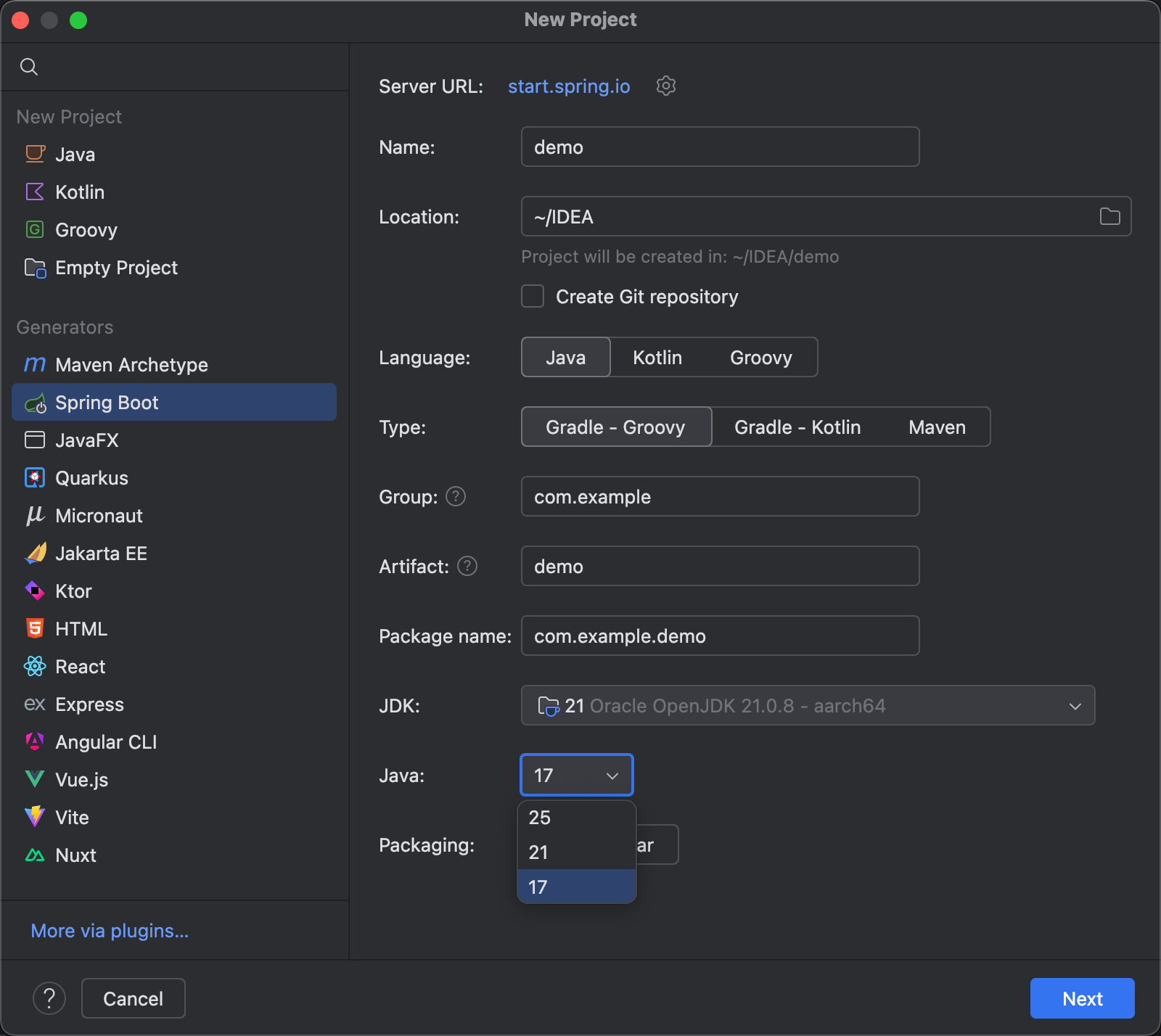This screenshot has width=1161, height=1036.
Task: Set Language to Kotlin
Action: 657,357
